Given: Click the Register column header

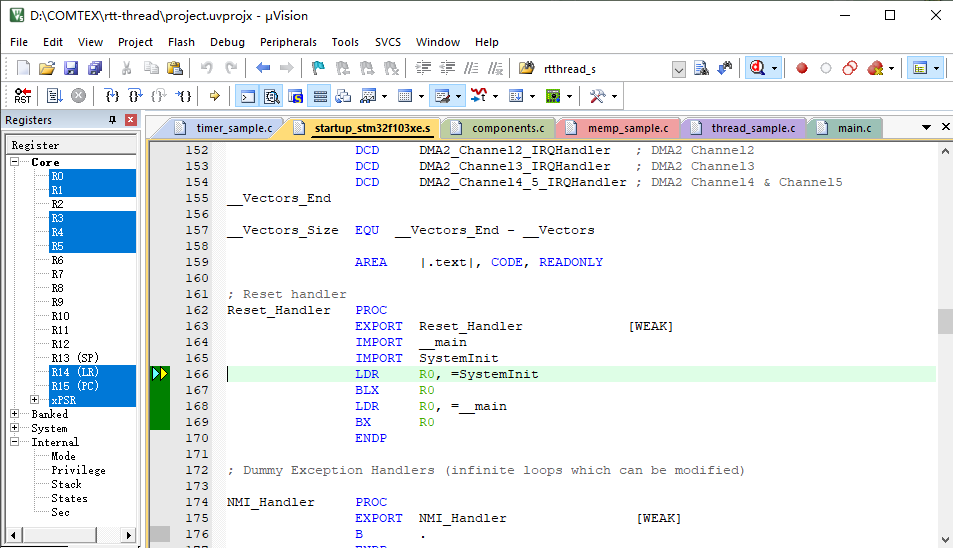Looking at the screenshot, I should click(x=71, y=145).
